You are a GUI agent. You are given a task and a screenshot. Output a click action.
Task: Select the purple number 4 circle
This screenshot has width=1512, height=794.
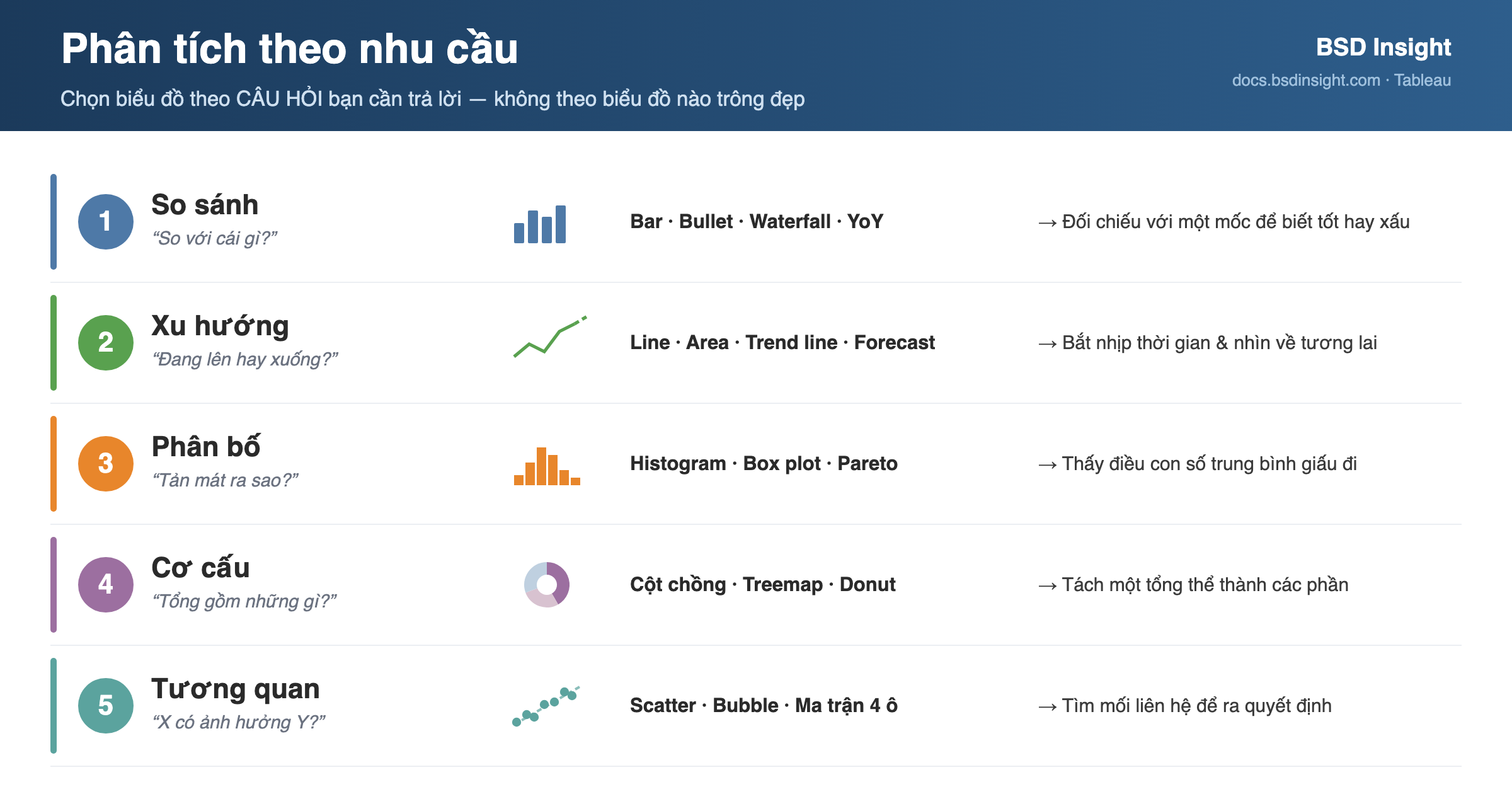click(106, 585)
